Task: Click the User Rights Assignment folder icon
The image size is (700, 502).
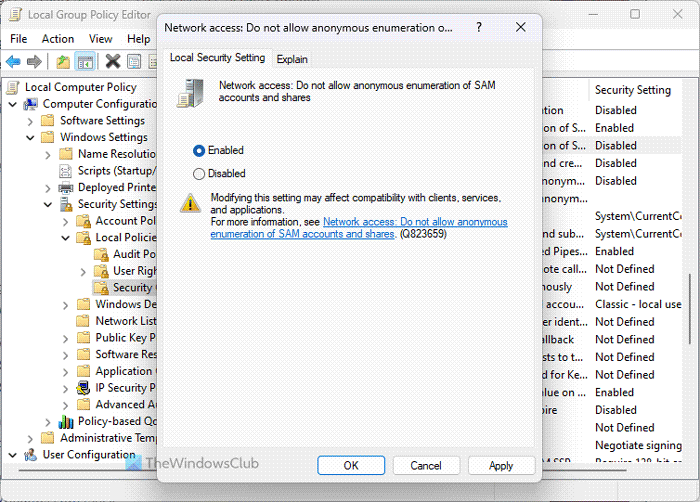Action: click(101, 271)
